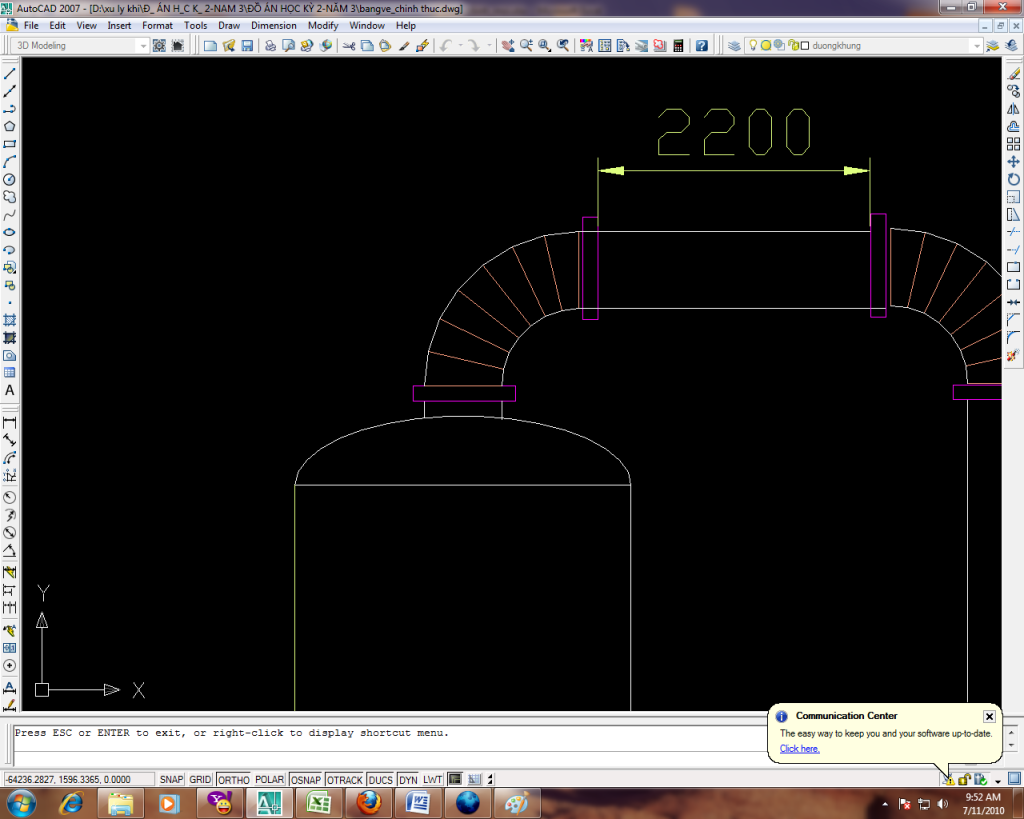The width and height of the screenshot is (1024, 819).
Task: Toggle POLAR tracking in status bar
Action: point(269,779)
